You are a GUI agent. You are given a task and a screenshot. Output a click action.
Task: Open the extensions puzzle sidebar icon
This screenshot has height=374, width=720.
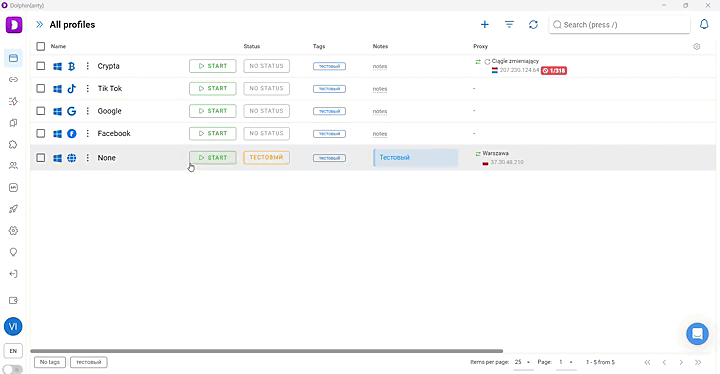coord(13,144)
